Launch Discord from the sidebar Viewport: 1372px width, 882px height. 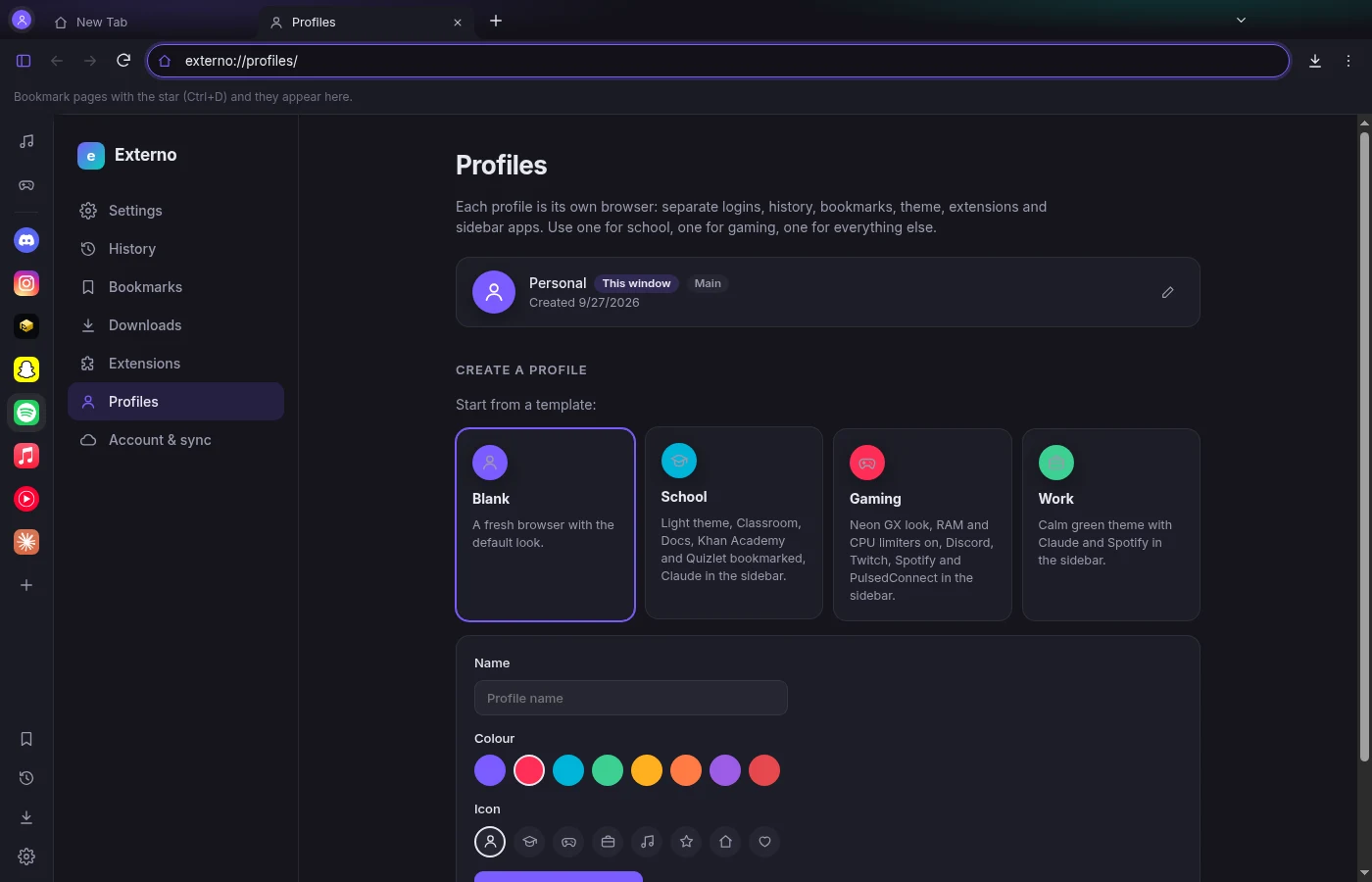tap(26, 239)
